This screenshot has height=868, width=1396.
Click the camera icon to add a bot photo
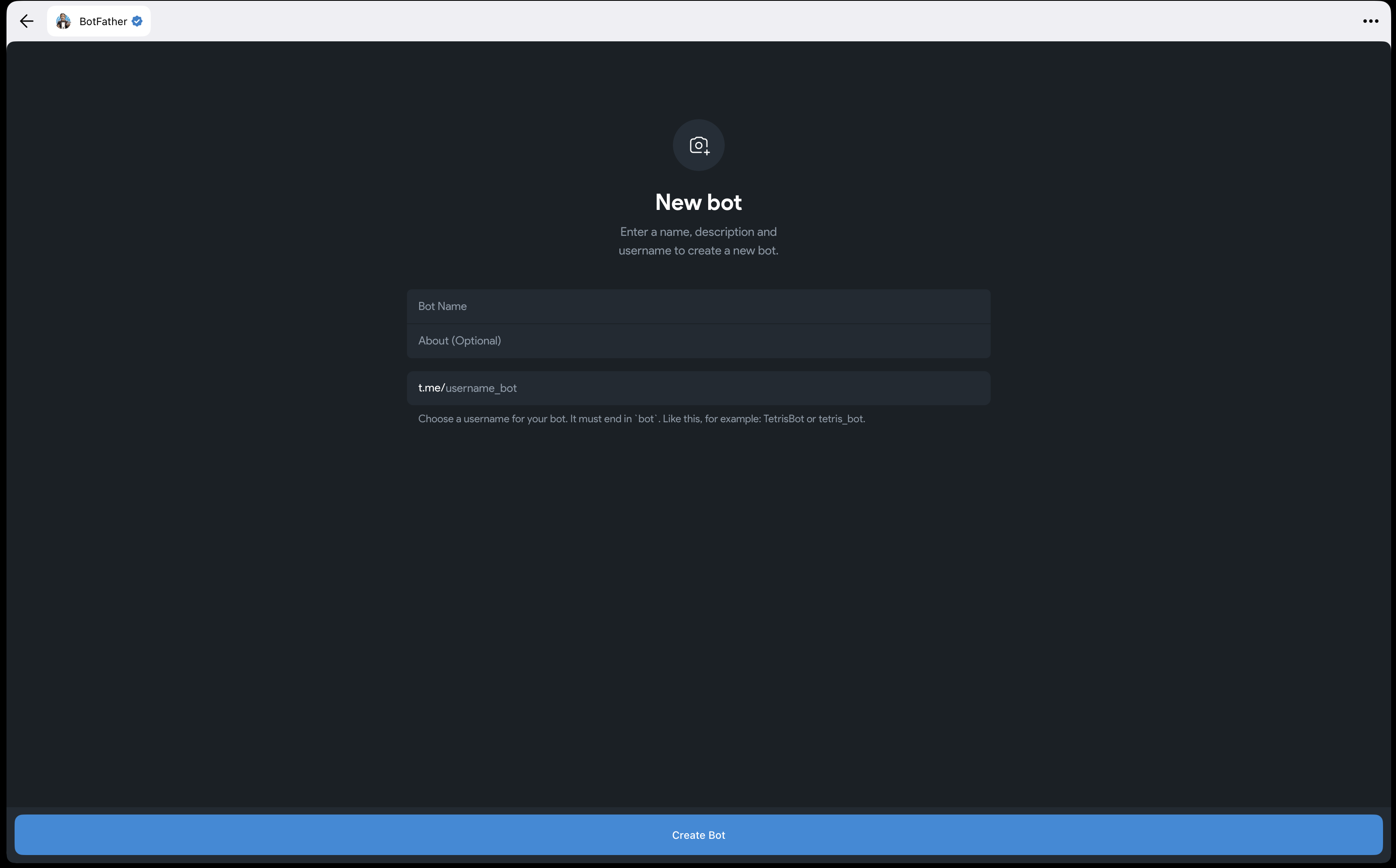[698, 145]
